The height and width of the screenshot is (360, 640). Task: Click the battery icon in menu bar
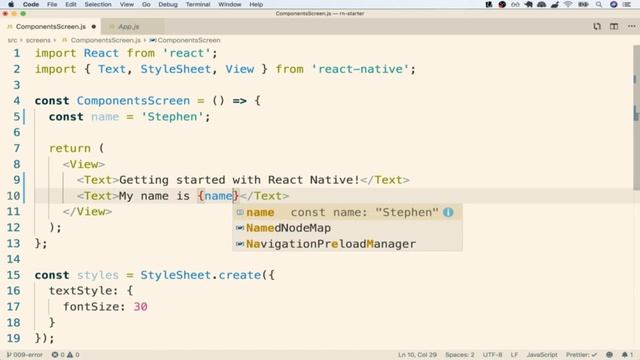click(x=583, y=4)
